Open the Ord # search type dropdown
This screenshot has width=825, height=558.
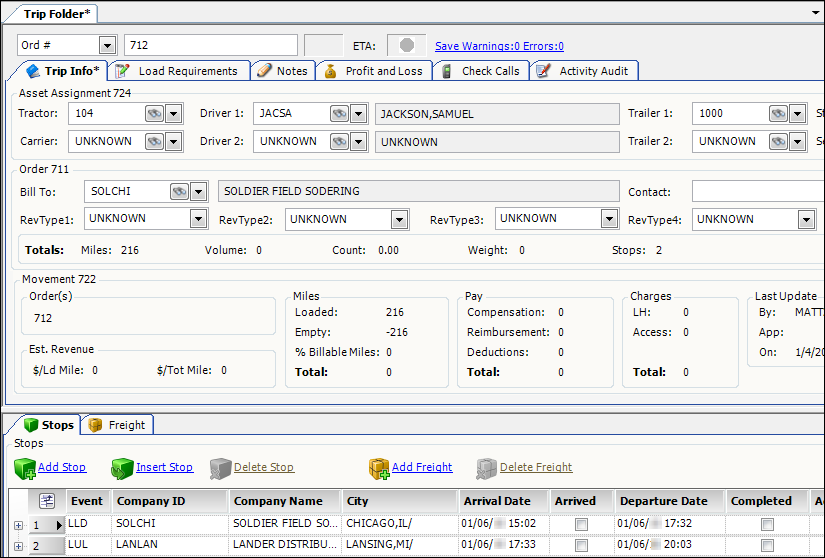107,46
